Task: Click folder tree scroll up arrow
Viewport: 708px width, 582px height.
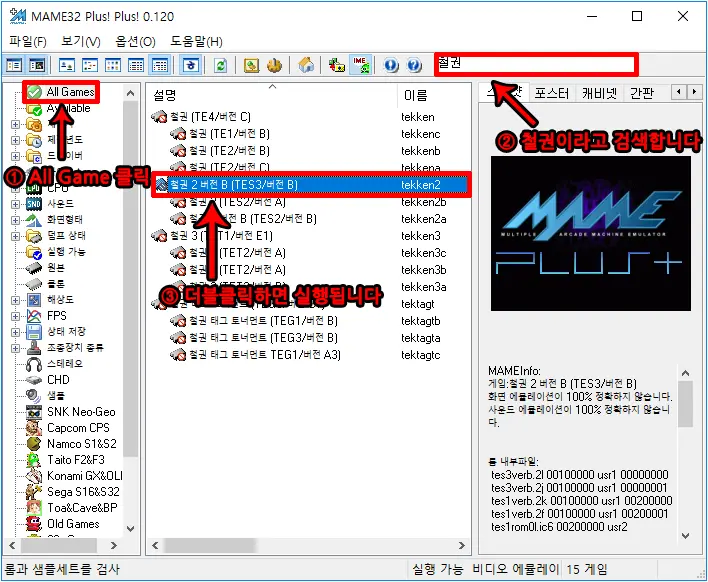Action: [x=130, y=93]
